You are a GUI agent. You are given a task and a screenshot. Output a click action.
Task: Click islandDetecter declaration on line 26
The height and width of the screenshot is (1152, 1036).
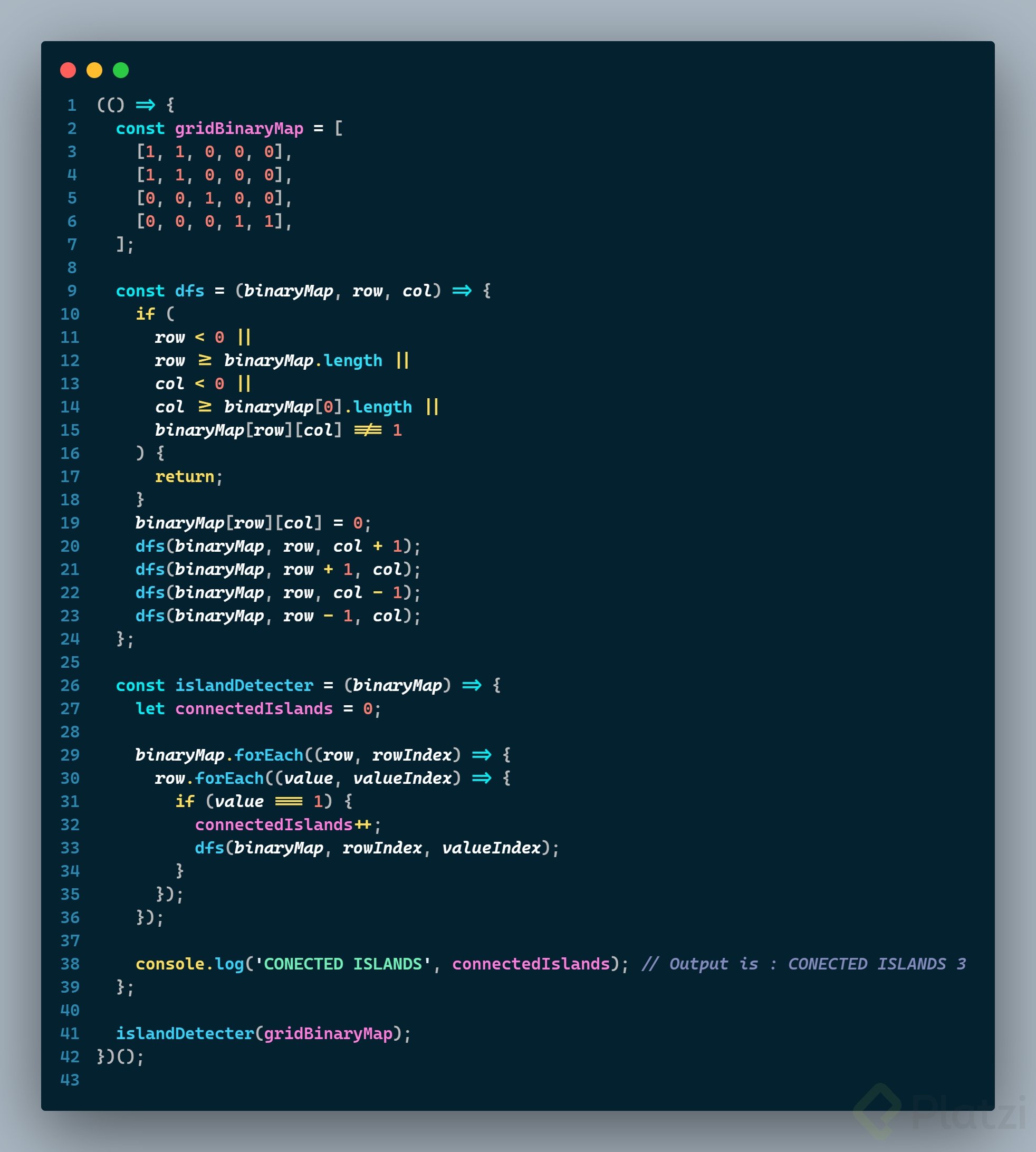pos(244,685)
